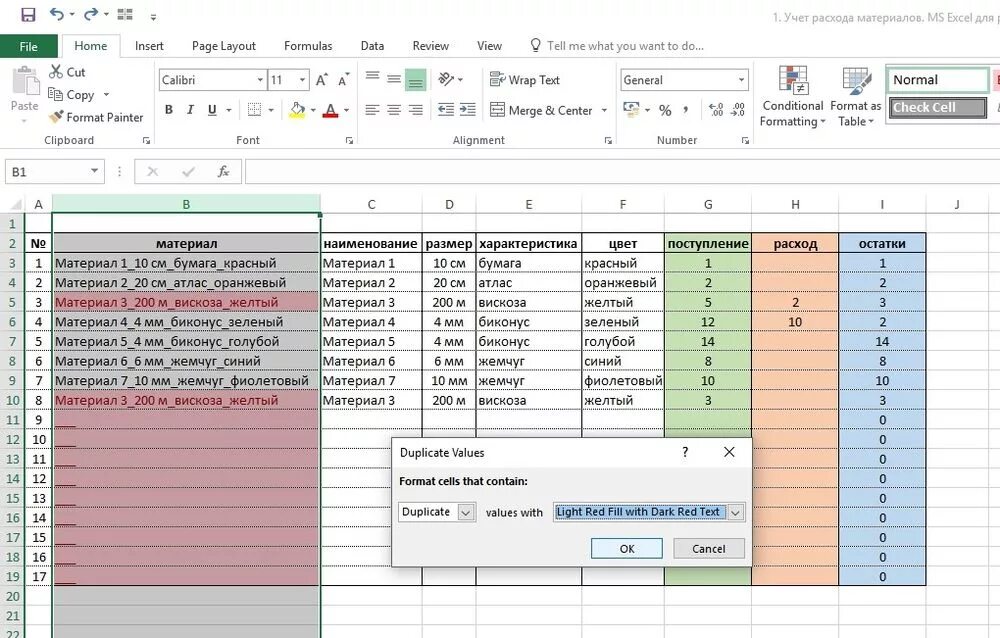Launch Font dialog expander
This screenshot has height=638, width=1000.
[349, 140]
